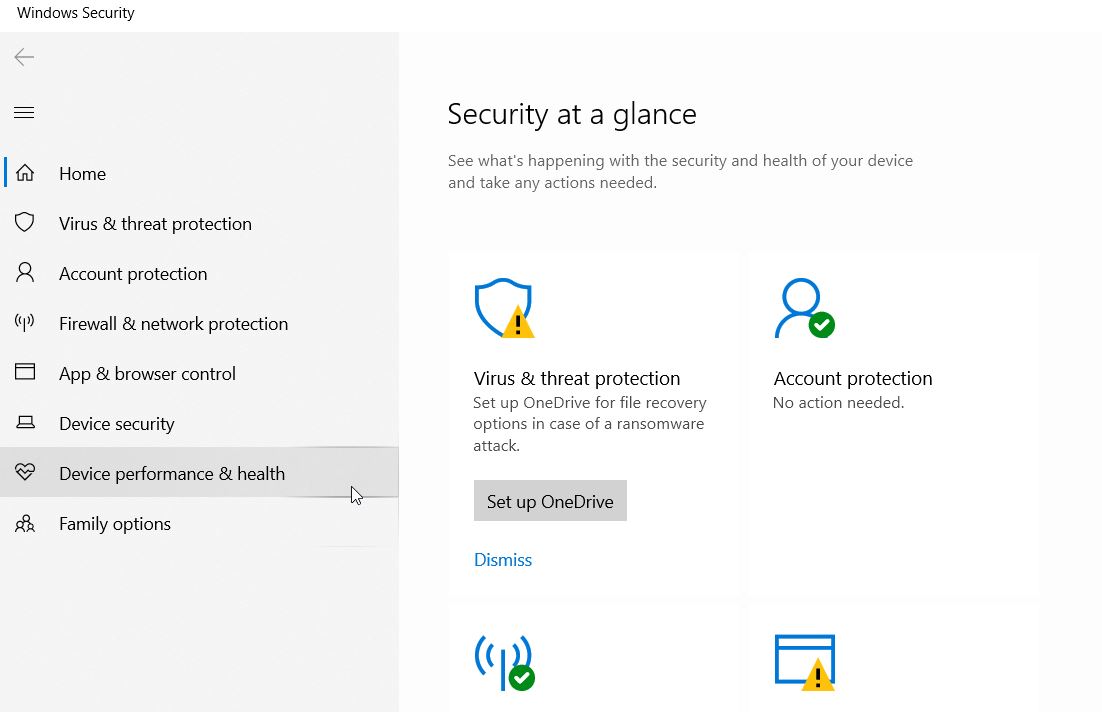The image size is (1102, 712).
Task: Dismiss the OneDrive recommendation
Action: [x=503, y=559]
